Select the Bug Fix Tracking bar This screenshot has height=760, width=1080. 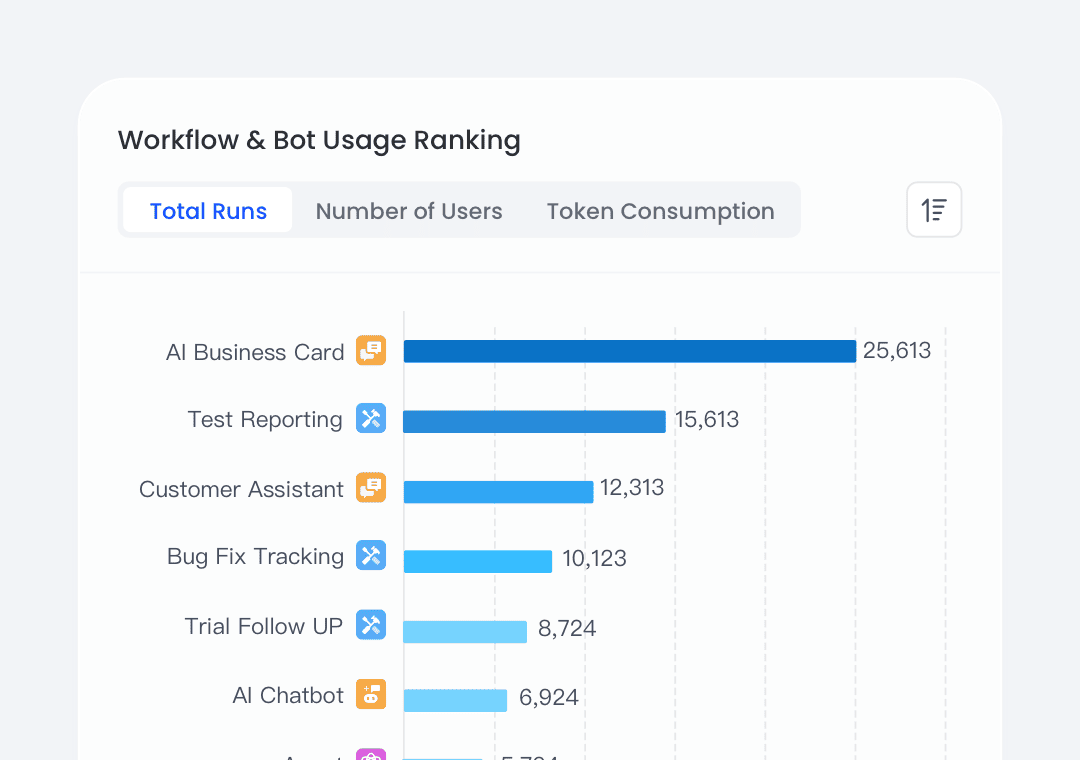[x=477, y=561]
